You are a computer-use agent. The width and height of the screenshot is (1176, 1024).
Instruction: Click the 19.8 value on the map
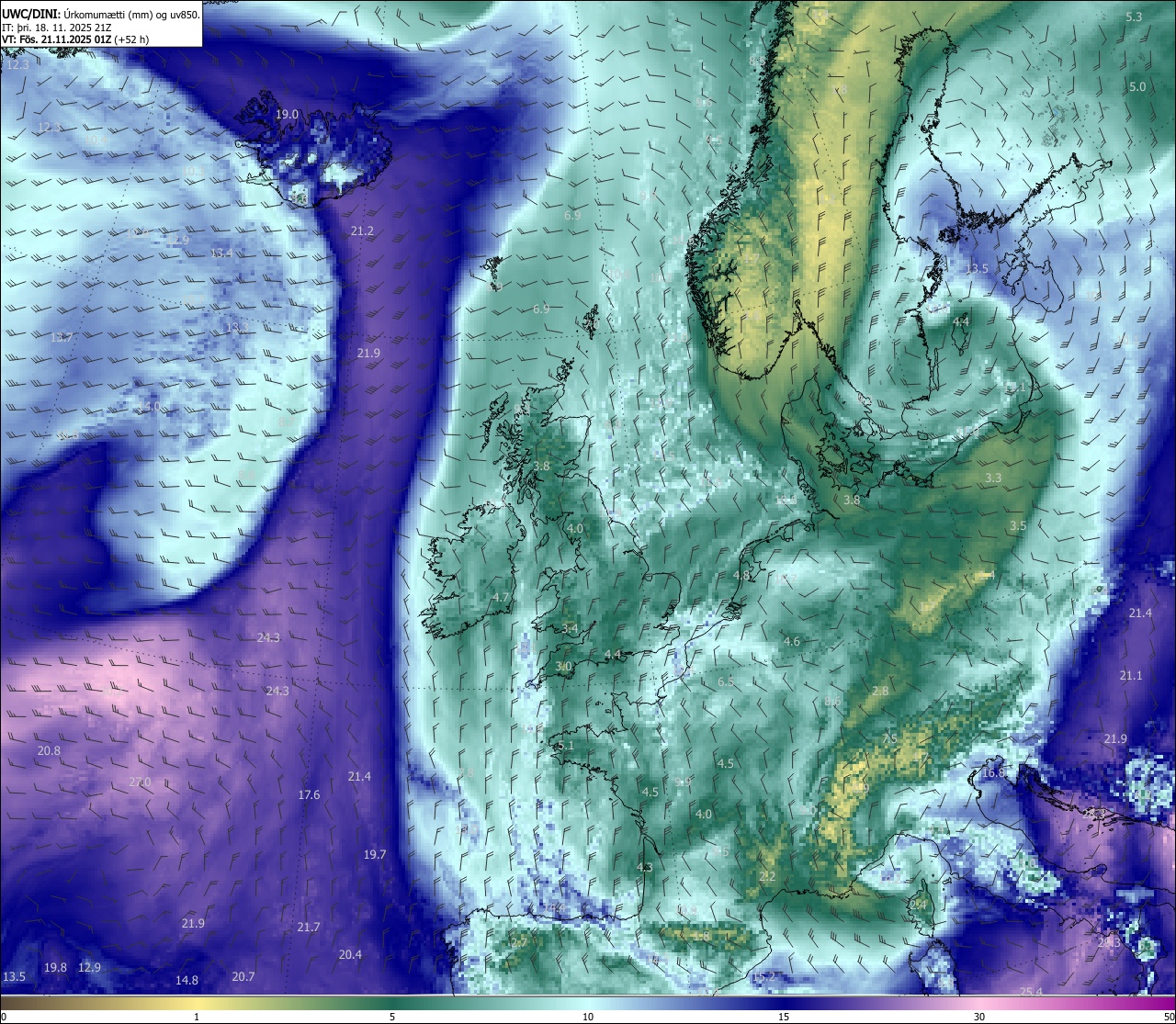[x=55, y=967]
